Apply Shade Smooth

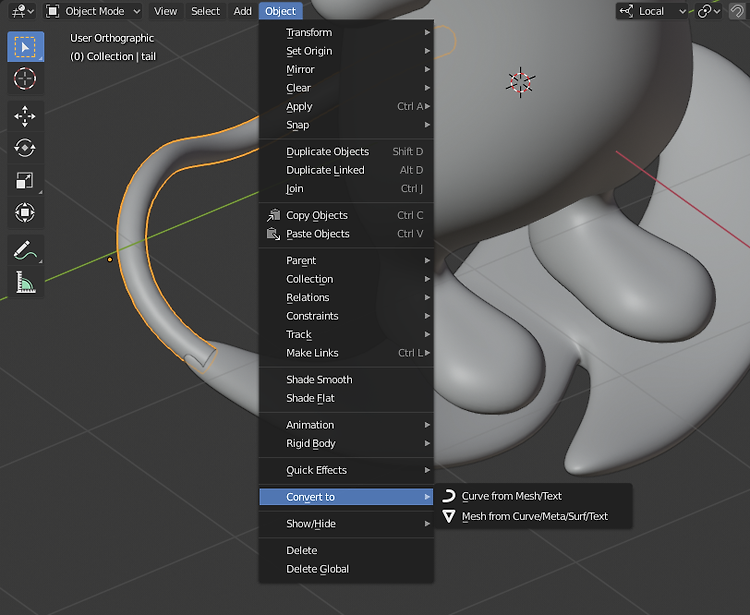346,380
